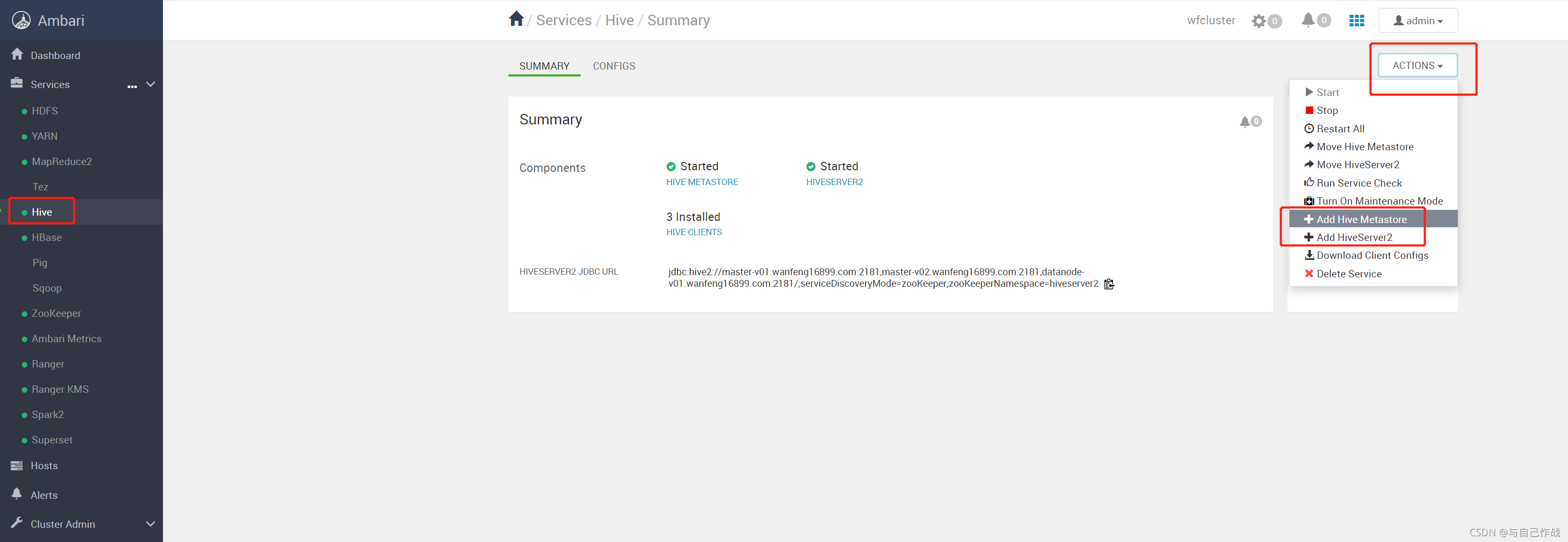Select Run Service Check
Screen dimensions: 1568x542
(1373, 183)
